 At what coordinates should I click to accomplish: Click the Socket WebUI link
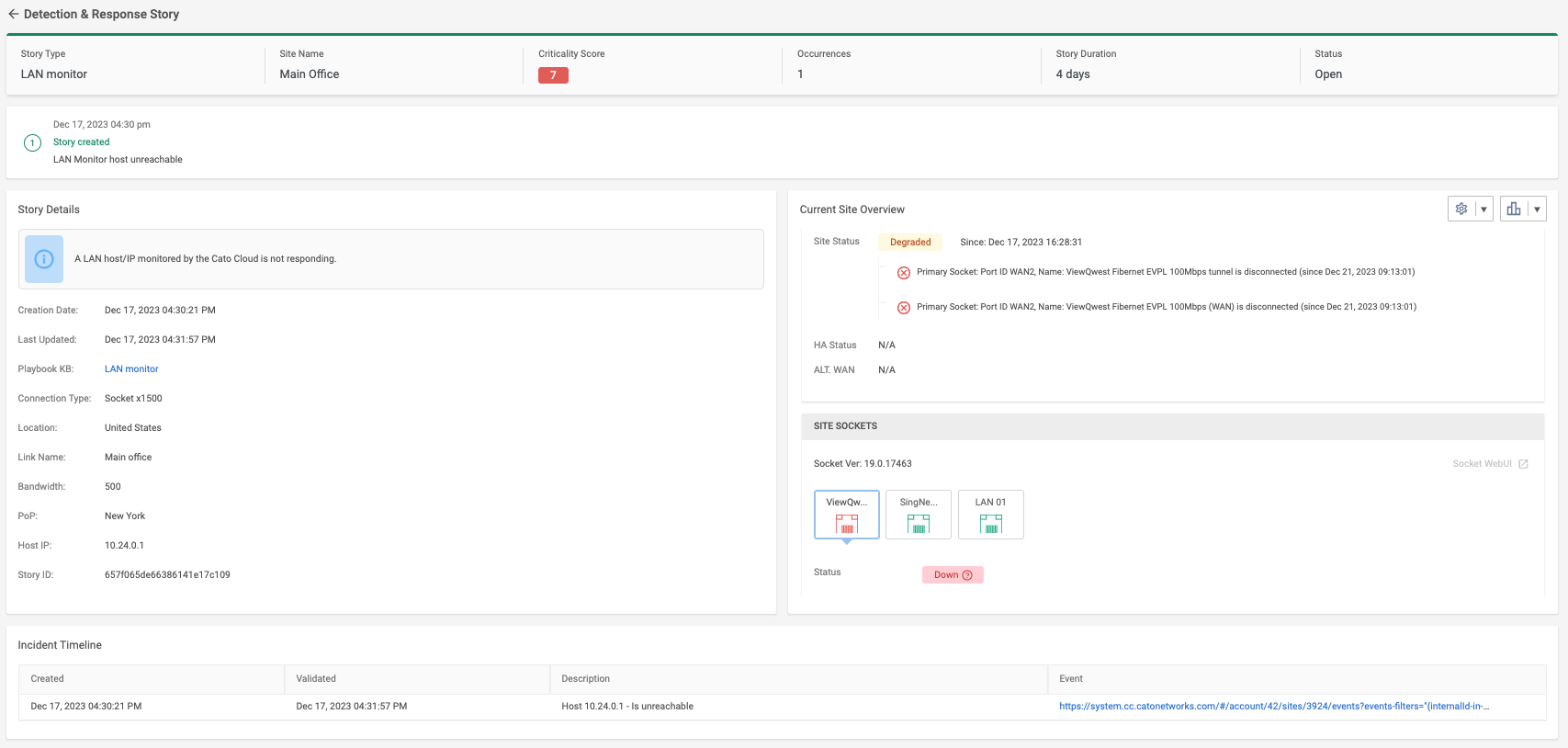[1482, 464]
